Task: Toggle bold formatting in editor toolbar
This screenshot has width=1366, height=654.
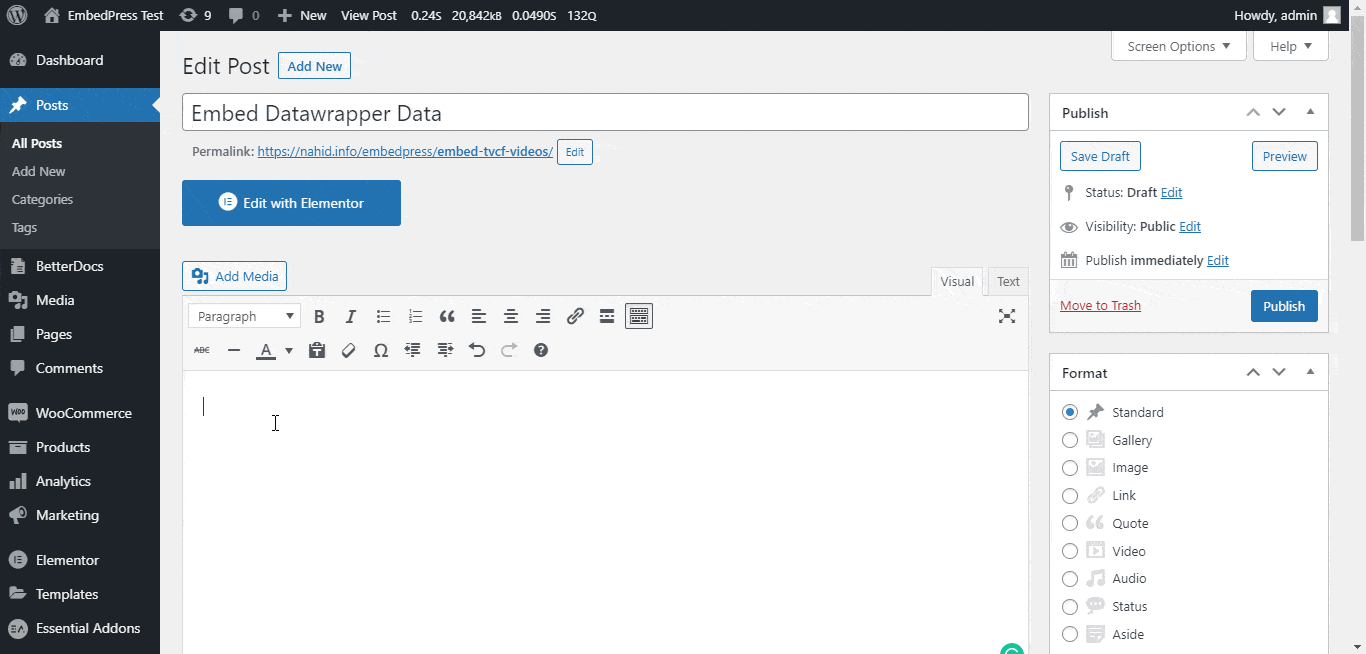Action: (319, 316)
